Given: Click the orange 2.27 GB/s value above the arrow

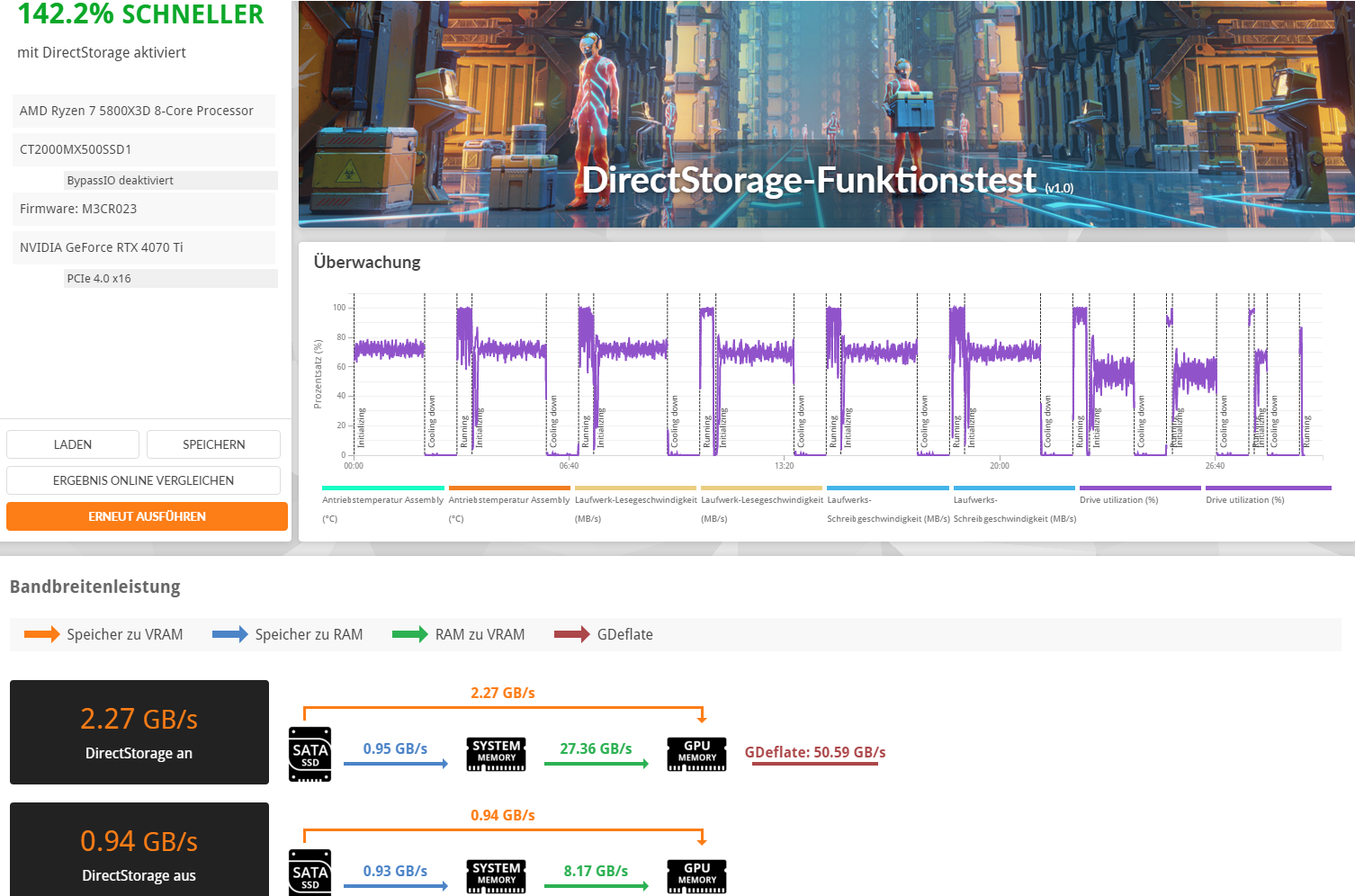Looking at the screenshot, I should [x=503, y=693].
